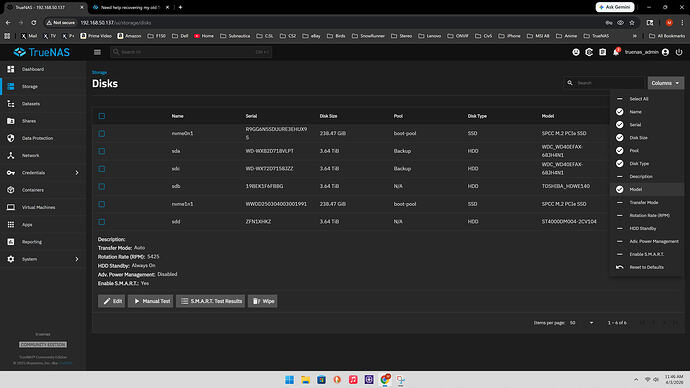
Task: Open the Columns dropdown
Action: (x=665, y=83)
